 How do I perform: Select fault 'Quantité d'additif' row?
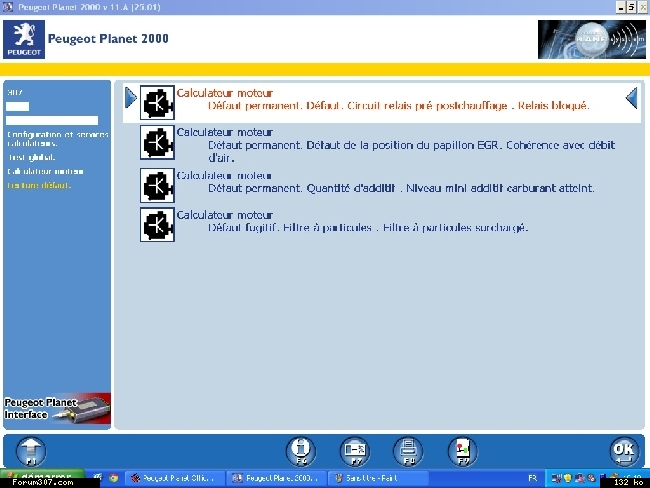[x=381, y=185]
